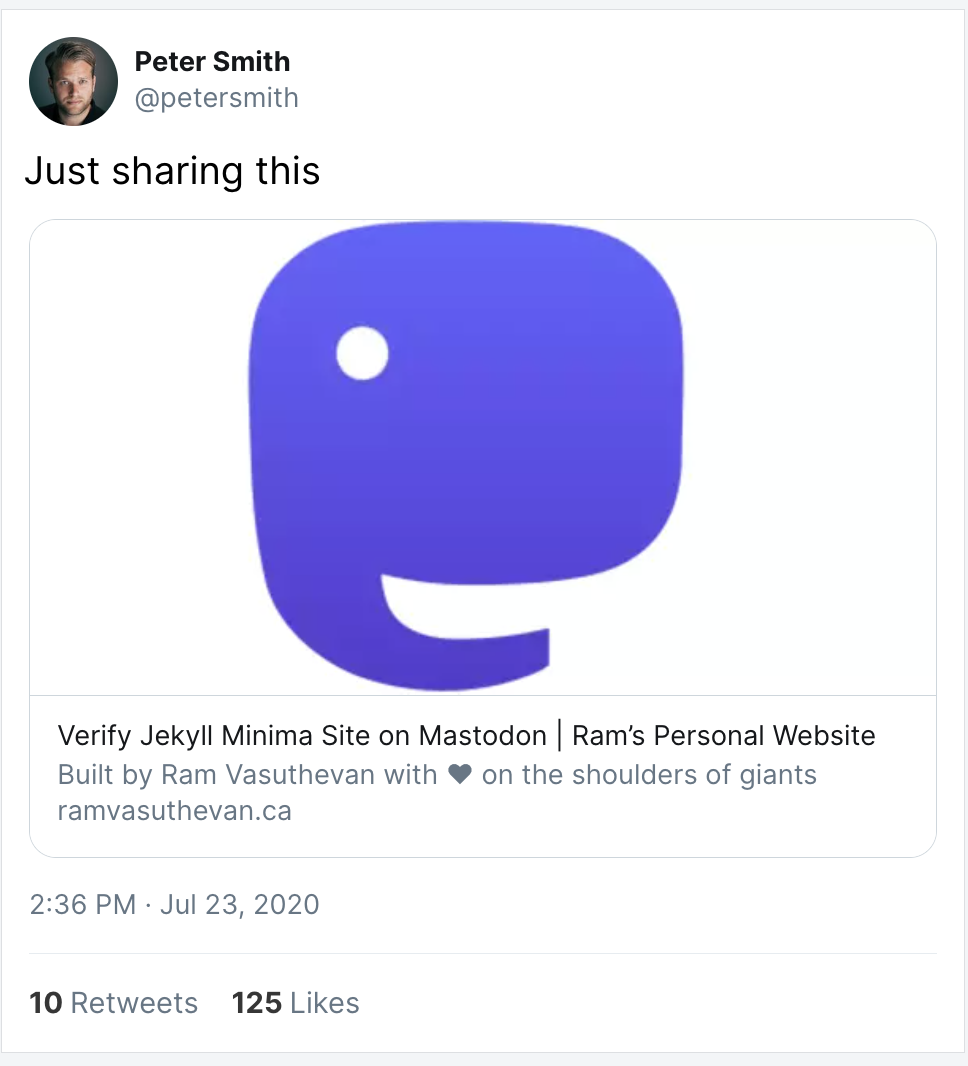Open the ramvasuthevan.ca domain link
The height and width of the screenshot is (1066, 968).
[x=175, y=810]
